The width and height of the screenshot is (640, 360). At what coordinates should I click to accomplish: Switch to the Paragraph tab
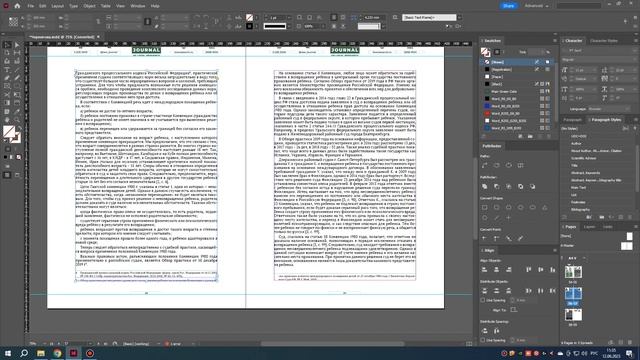point(572,120)
